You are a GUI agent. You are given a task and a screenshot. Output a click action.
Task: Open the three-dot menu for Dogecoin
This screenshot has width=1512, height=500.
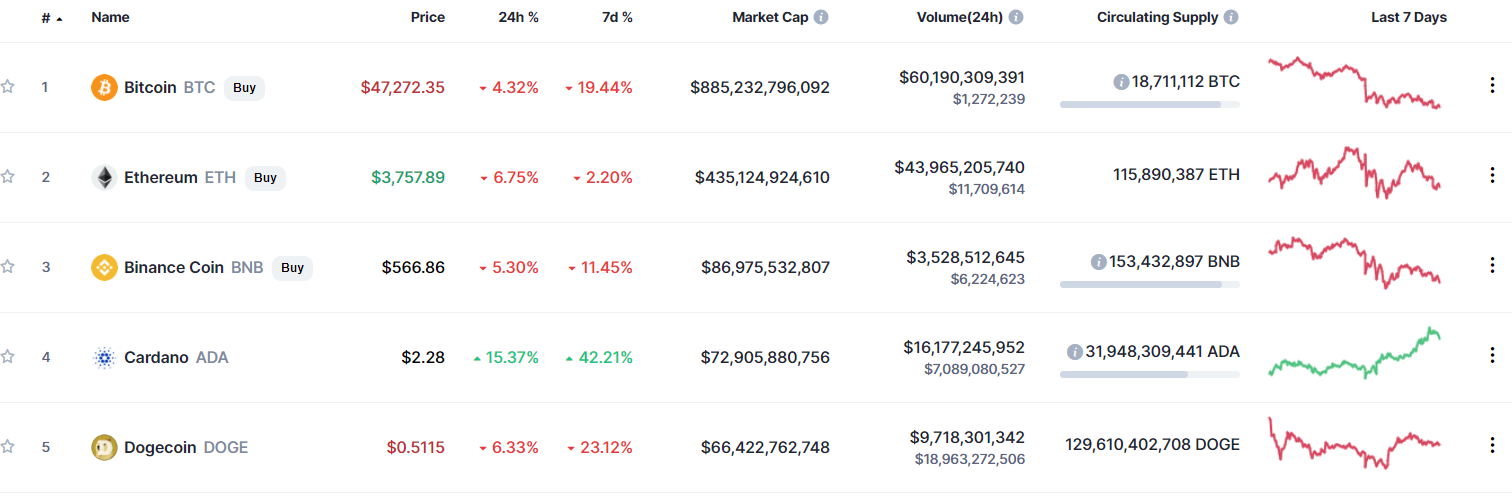(1493, 446)
